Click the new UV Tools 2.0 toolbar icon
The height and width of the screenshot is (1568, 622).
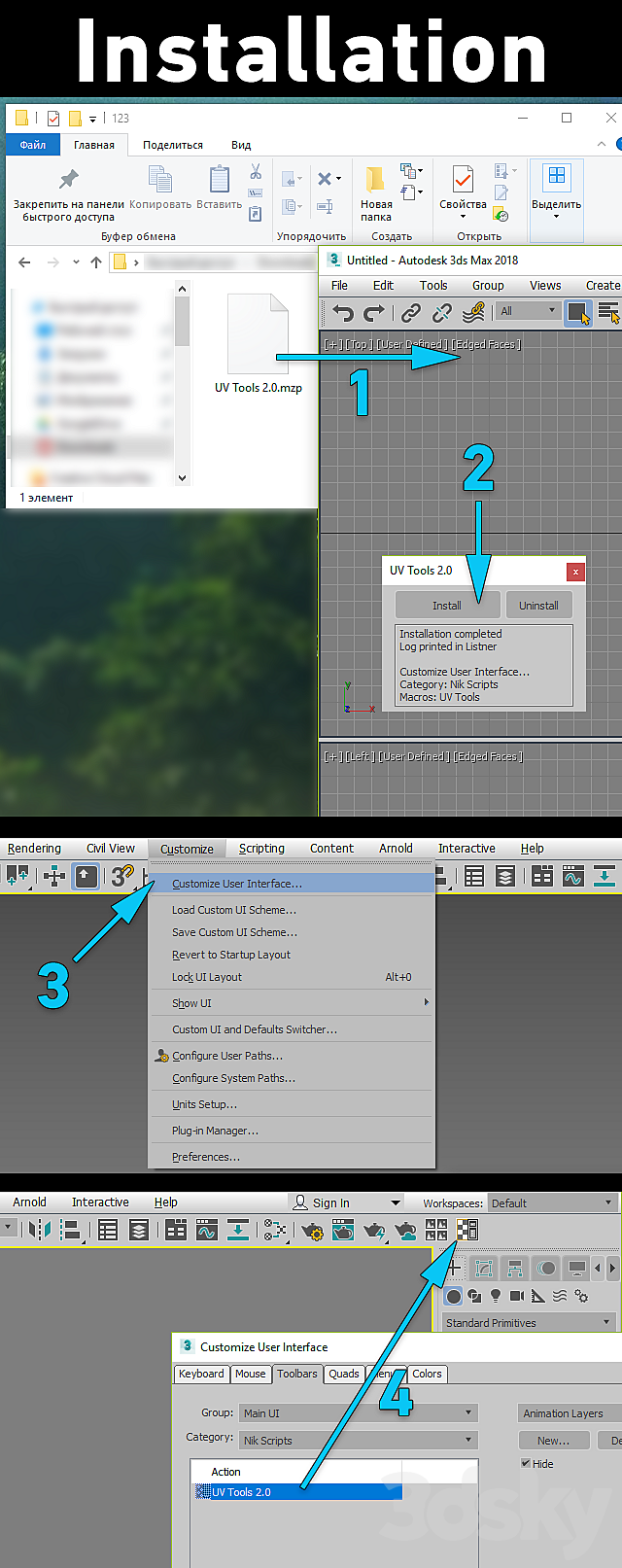point(466,1230)
